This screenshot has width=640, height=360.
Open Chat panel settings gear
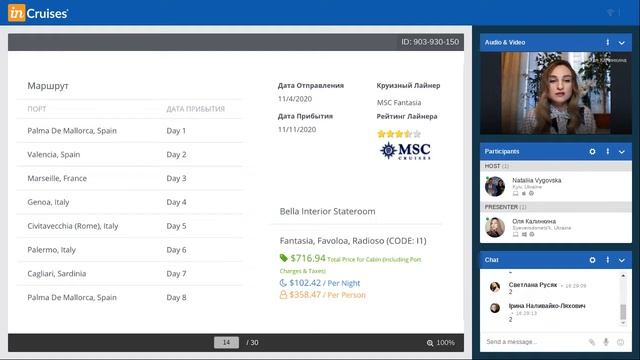(592, 260)
